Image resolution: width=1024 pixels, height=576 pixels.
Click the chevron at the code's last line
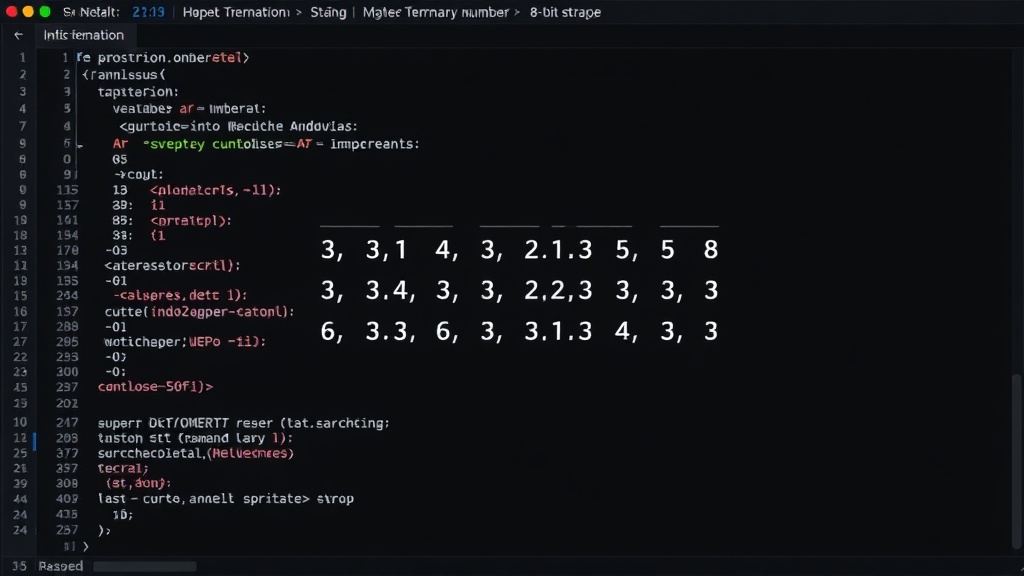tap(86, 546)
